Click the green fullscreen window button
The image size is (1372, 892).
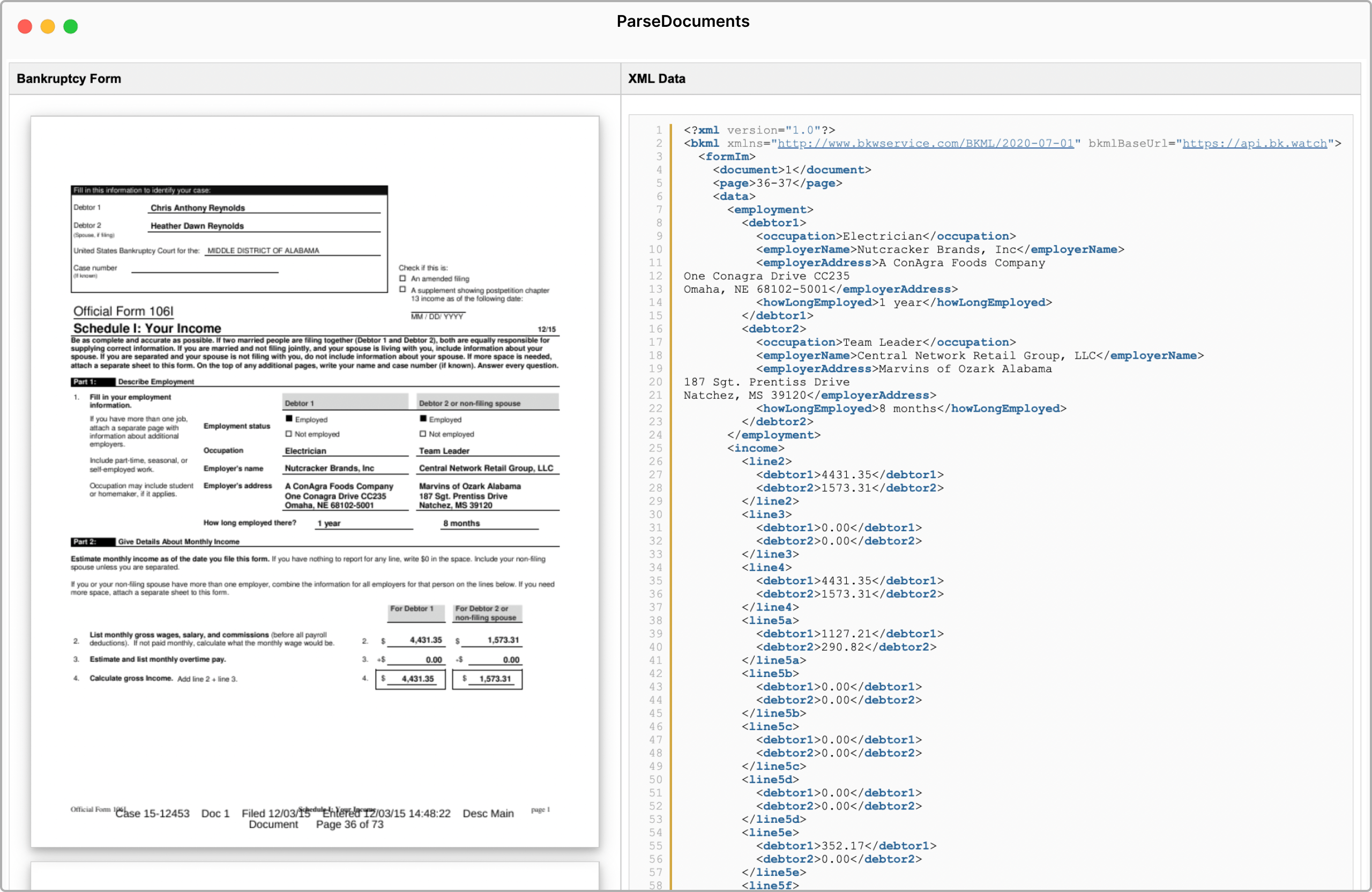tap(70, 26)
